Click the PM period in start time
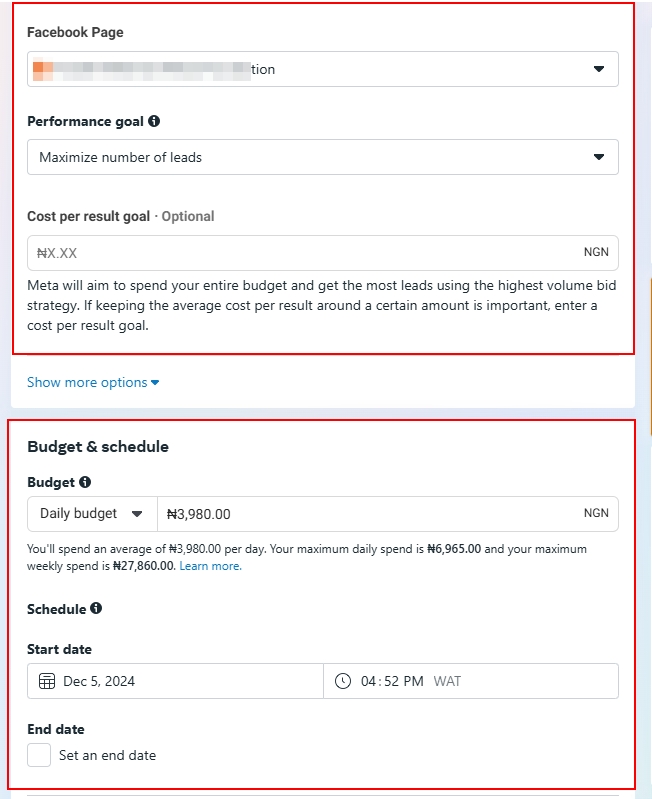This screenshot has height=799, width=652. pos(414,681)
